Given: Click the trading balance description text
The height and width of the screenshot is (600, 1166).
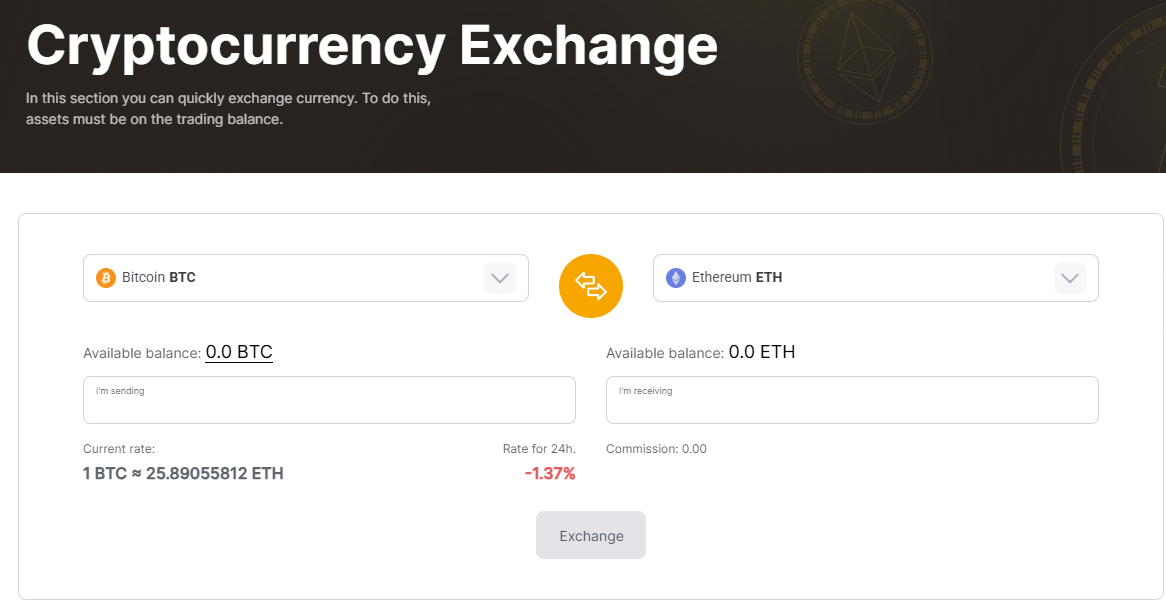Looking at the screenshot, I should 228,109.
